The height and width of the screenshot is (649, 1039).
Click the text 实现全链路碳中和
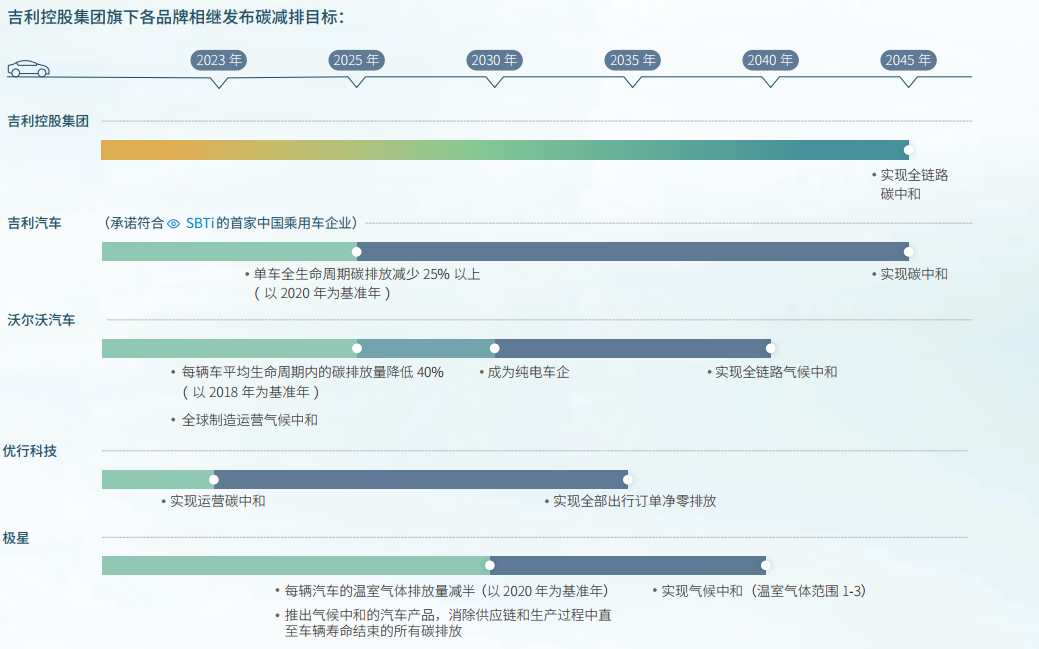click(914, 184)
